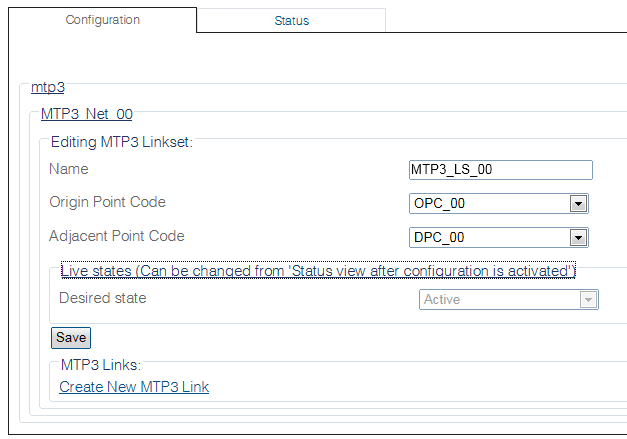The height and width of the screenshot is (439, 627).
Task: Open the MTP3_Net_00 link
Action: point(87,115)
